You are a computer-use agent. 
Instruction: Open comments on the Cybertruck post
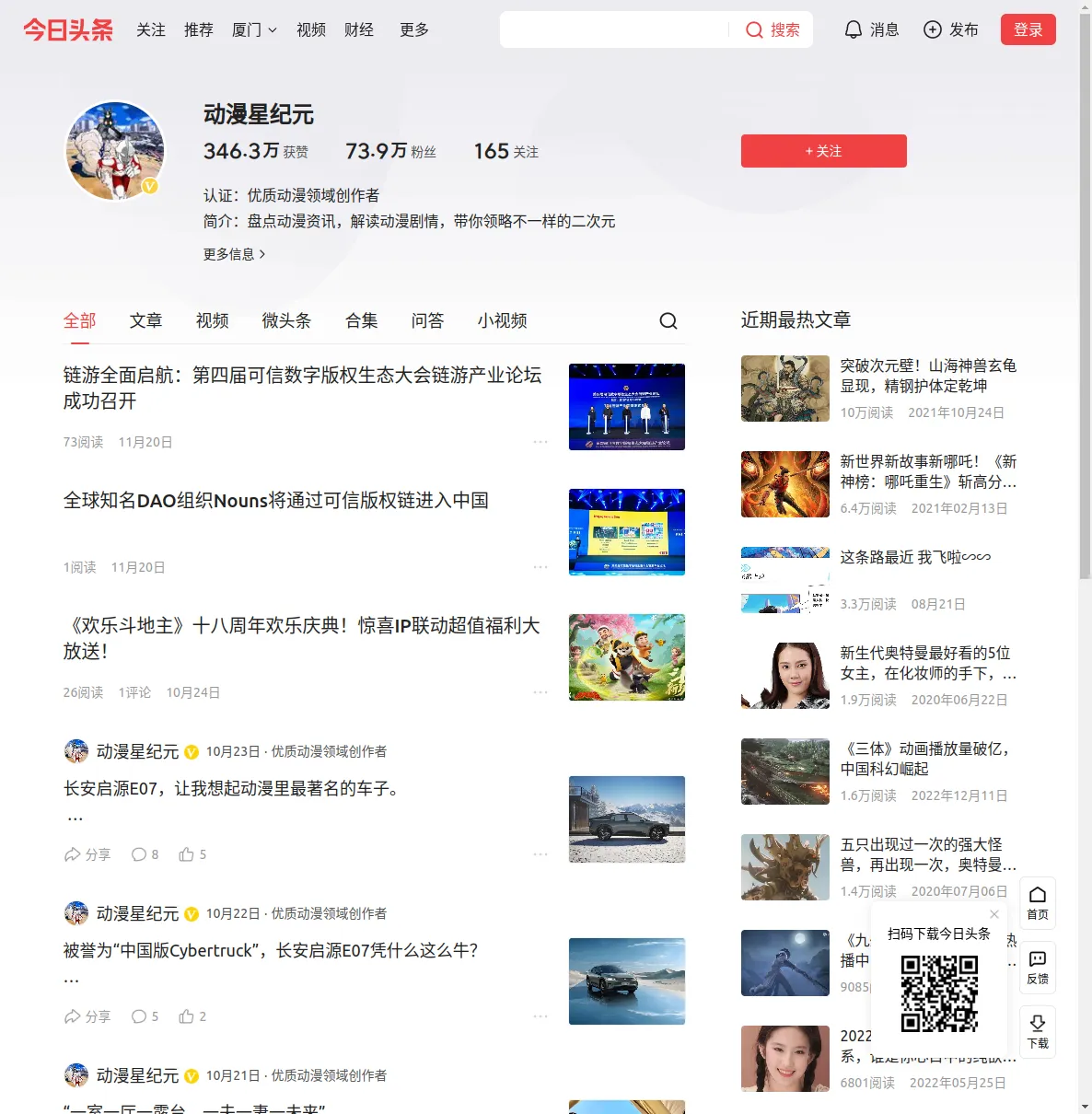click(x=145, y=1016)
